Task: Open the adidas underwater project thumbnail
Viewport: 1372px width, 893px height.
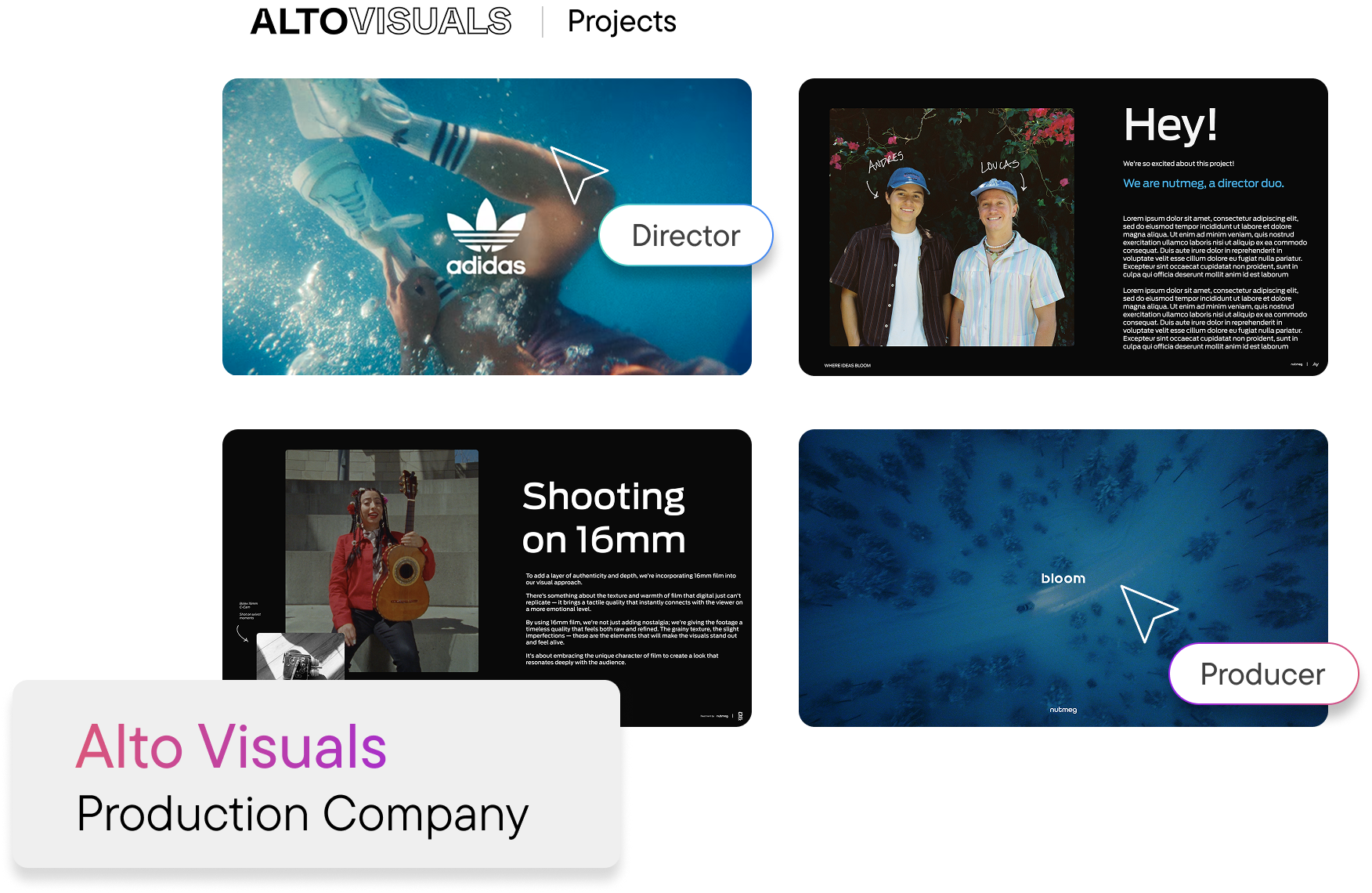Action: point(486,226)
